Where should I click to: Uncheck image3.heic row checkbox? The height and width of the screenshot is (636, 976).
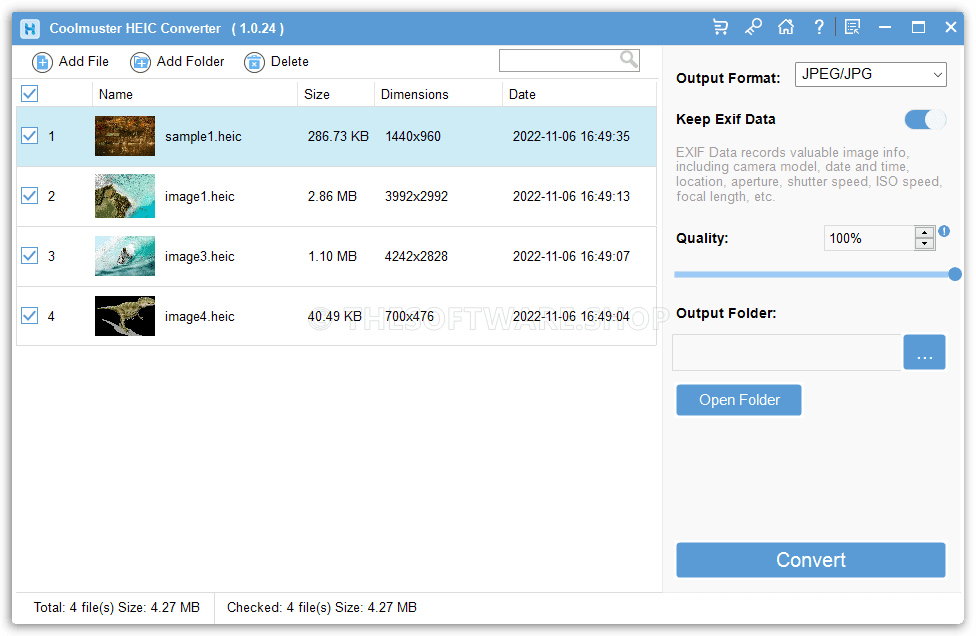[x=30, y=256]
